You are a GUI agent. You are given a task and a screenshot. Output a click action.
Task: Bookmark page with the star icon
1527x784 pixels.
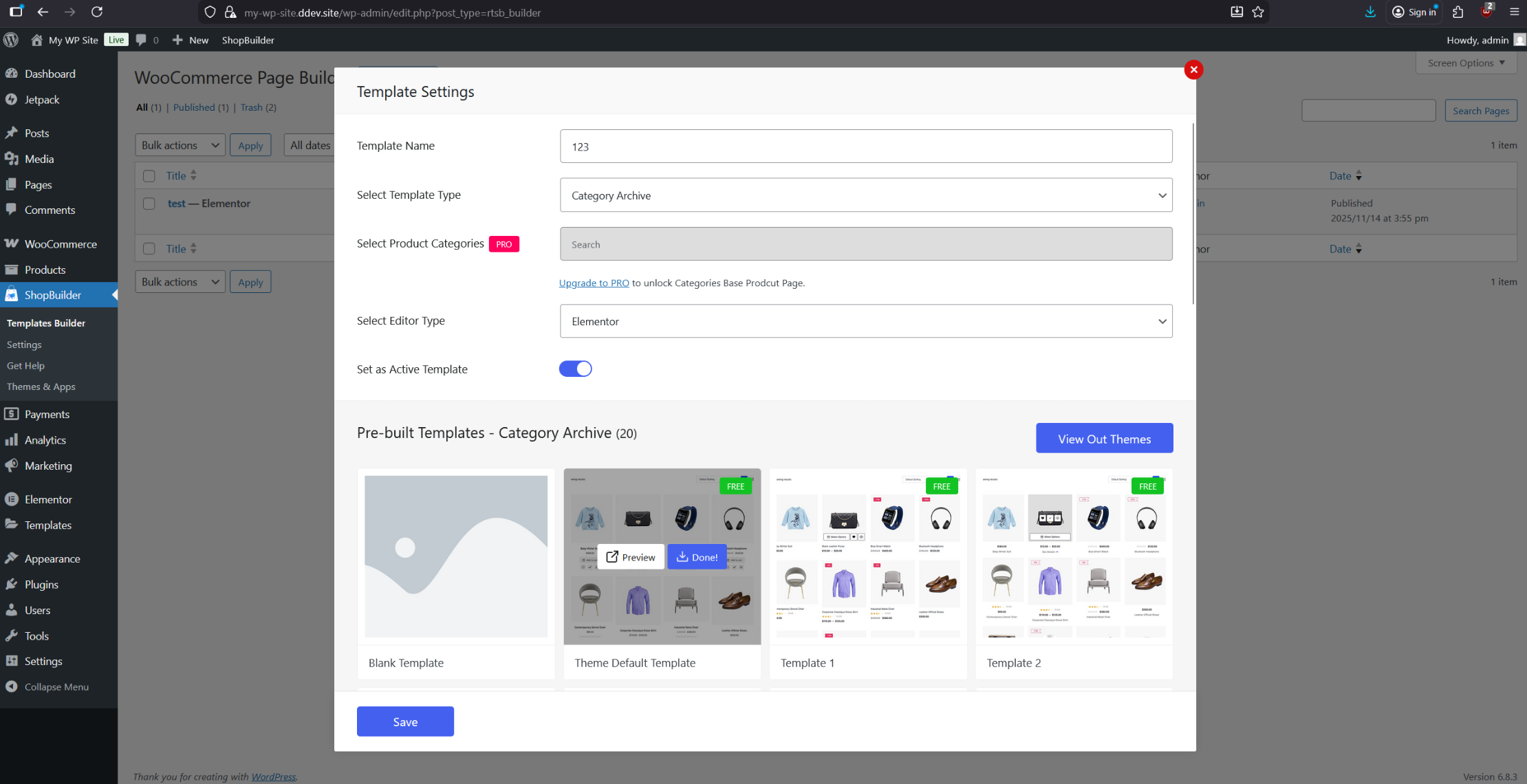click(1258, 12)
